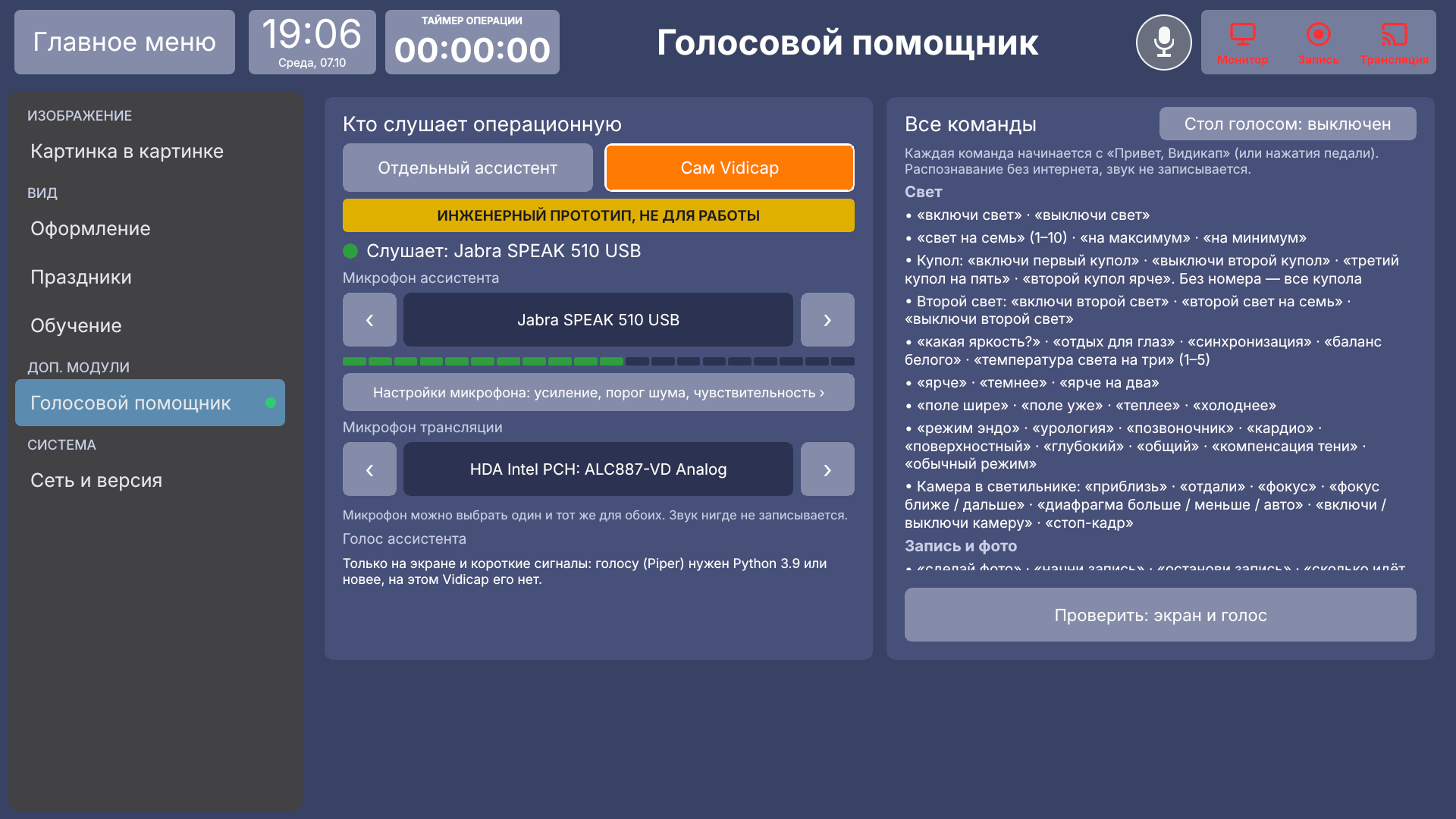Open Картинка в картинке section
This screenshot has height=819, width=1456.
click(150, 151)
